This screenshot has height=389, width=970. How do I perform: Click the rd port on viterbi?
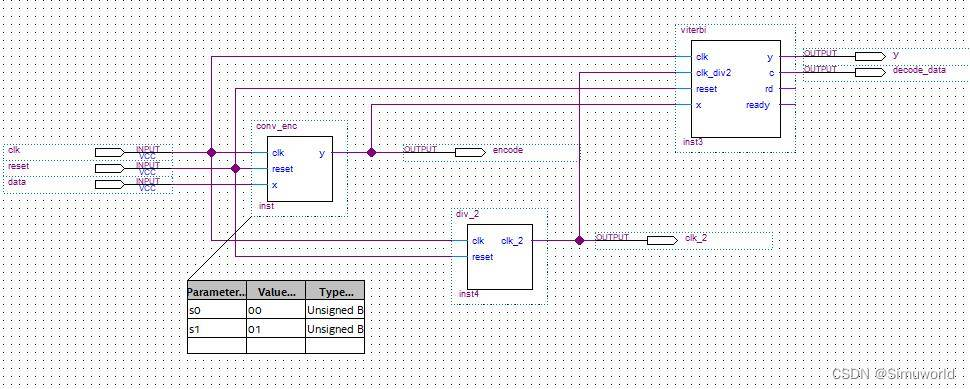(x=768, y=89)
